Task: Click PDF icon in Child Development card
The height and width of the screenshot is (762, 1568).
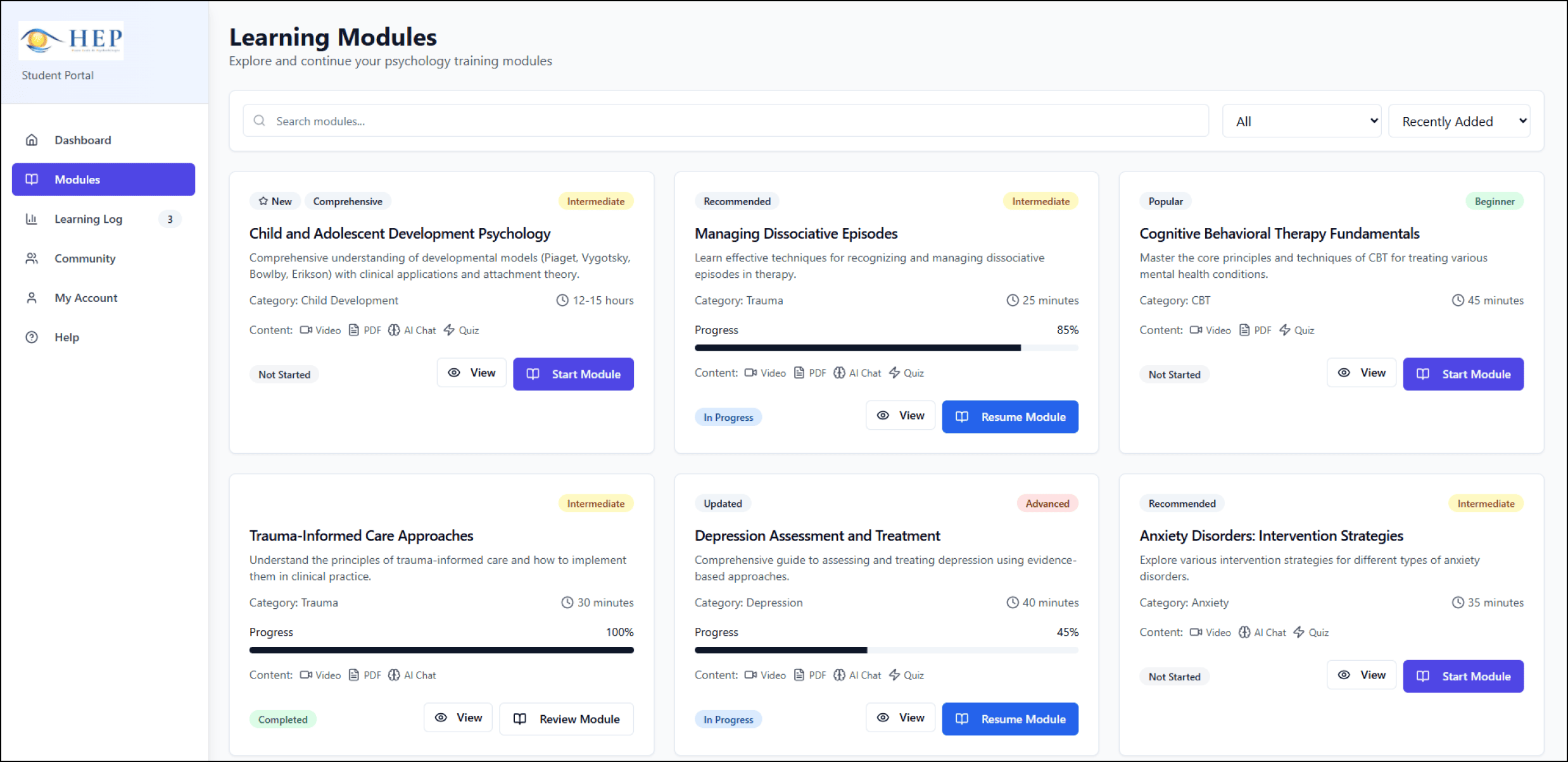Action: click(x=354, y=330)
